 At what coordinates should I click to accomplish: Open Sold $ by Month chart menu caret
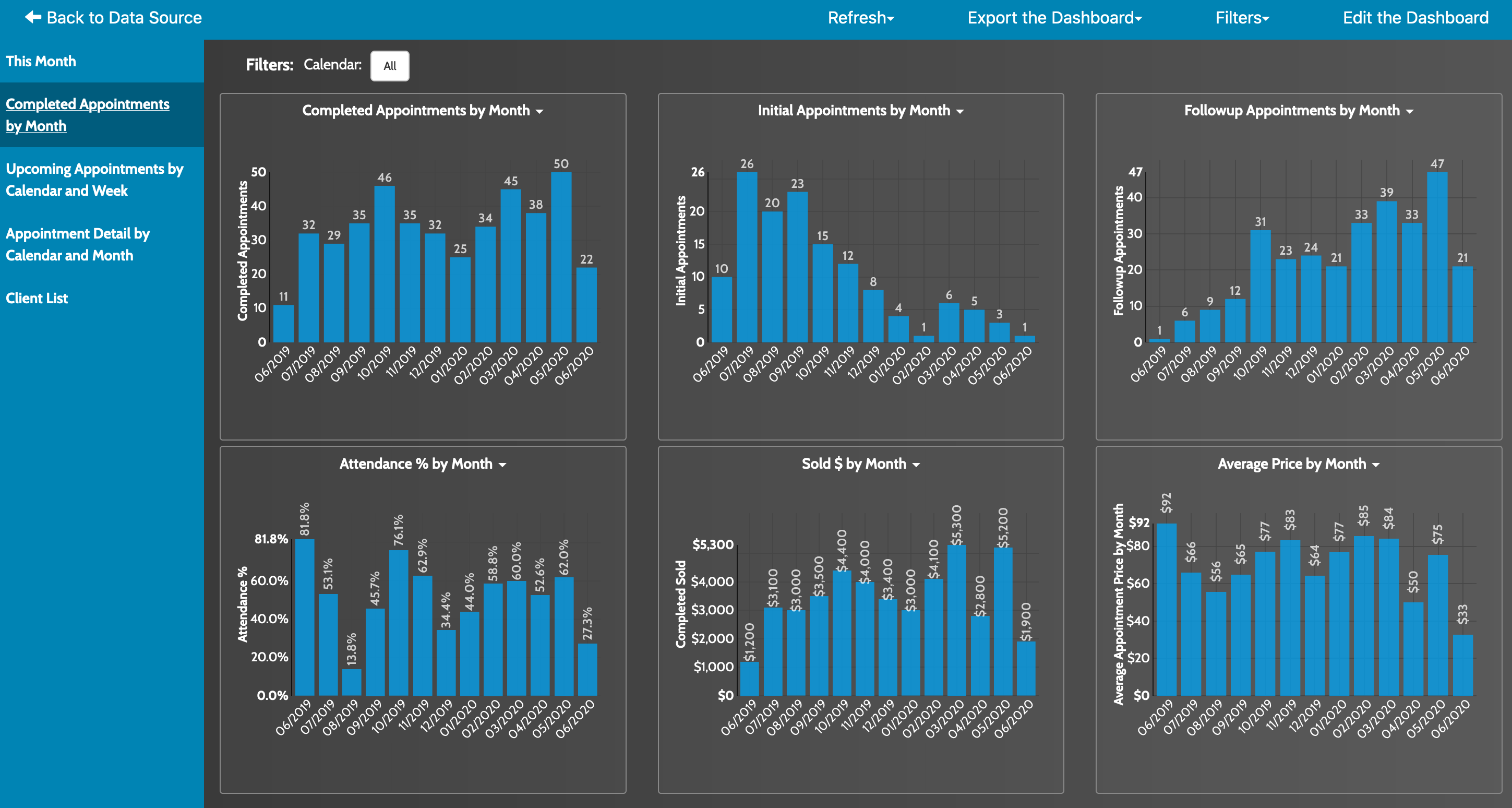point(916,465)
